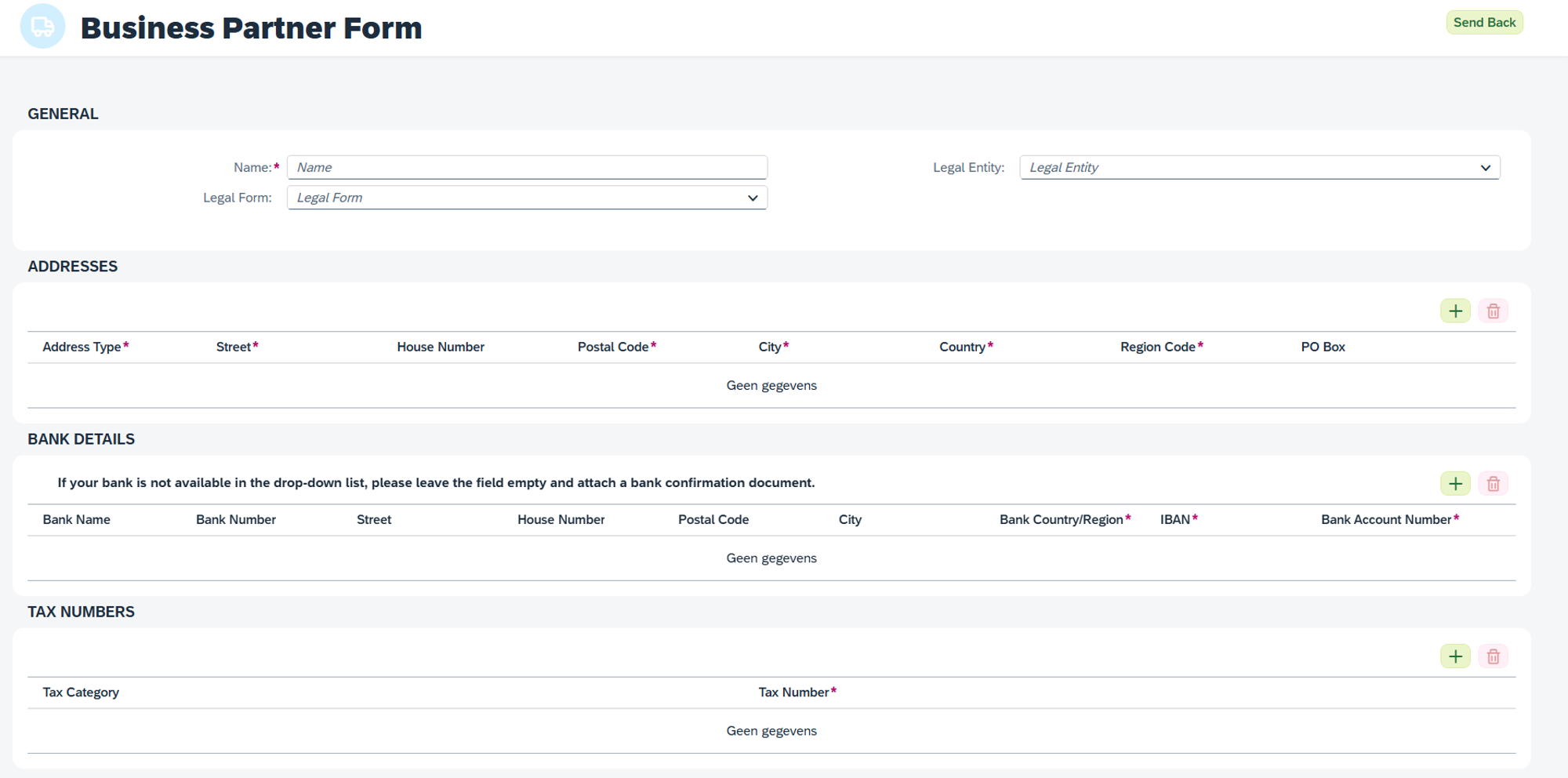Expand the Legal Entity selection chevron

coord(1486,167)
